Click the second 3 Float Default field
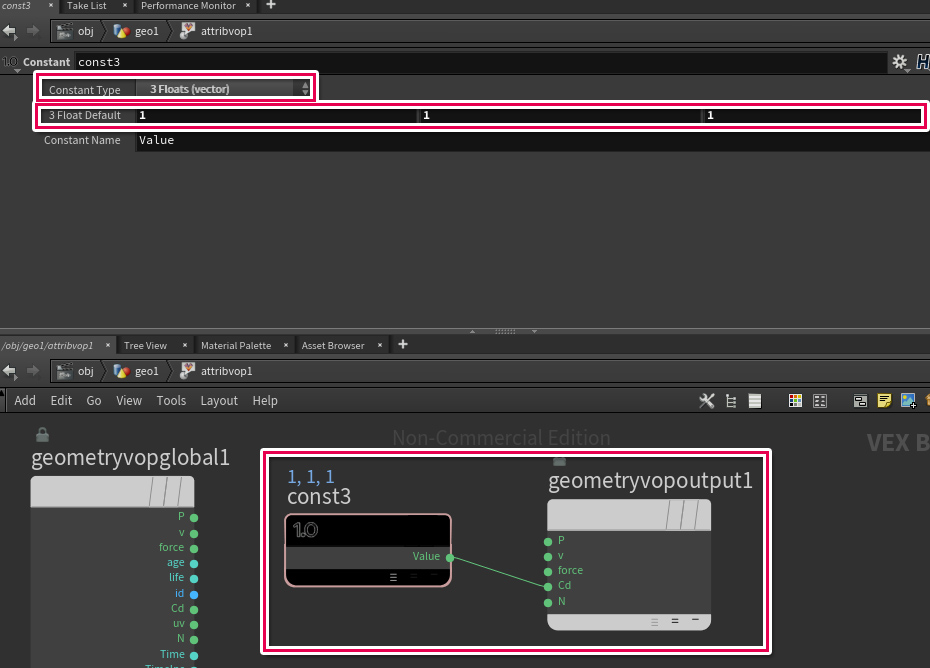Screen dimensions: 930x668 561,115
